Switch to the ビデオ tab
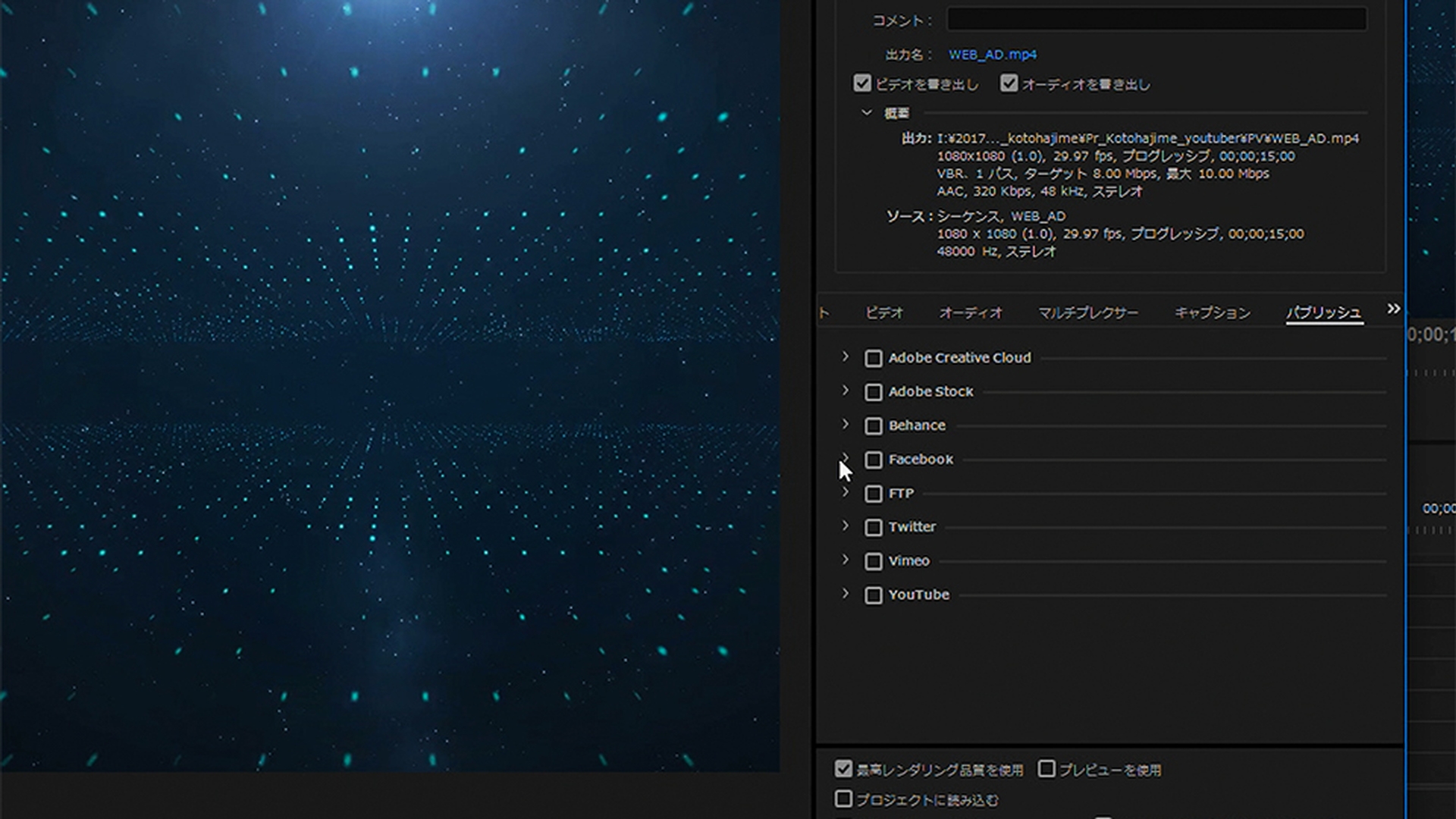Image resolution: width=1456 pixels, height=819 pixels. (884, 312)
